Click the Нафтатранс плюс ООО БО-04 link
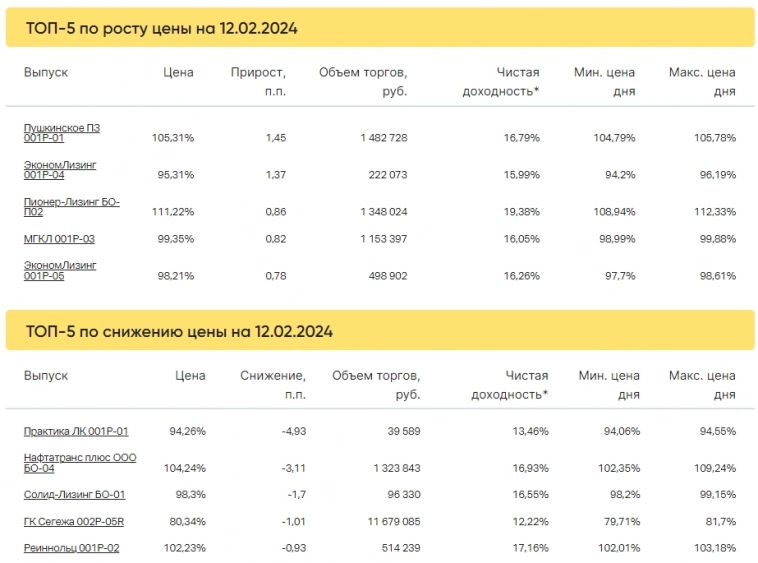The height and width of the screenshot is (563, 758). click(x=80, y=463)
